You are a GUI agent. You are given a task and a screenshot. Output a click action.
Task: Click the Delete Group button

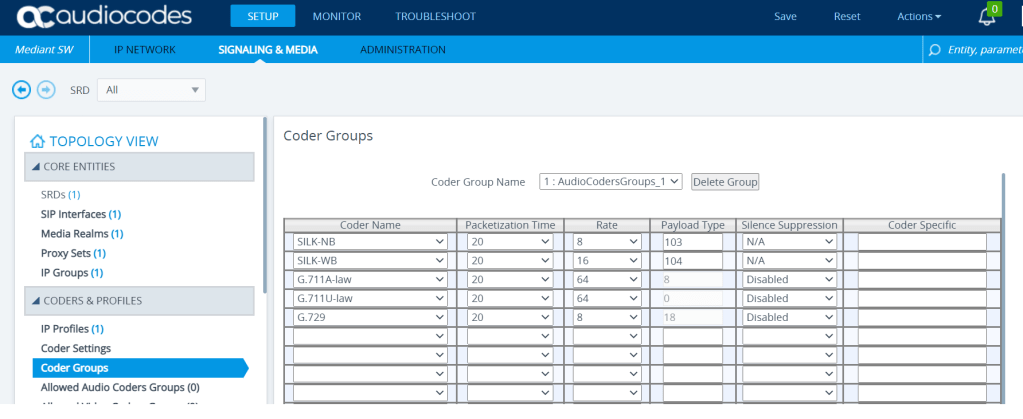(725, 182)
